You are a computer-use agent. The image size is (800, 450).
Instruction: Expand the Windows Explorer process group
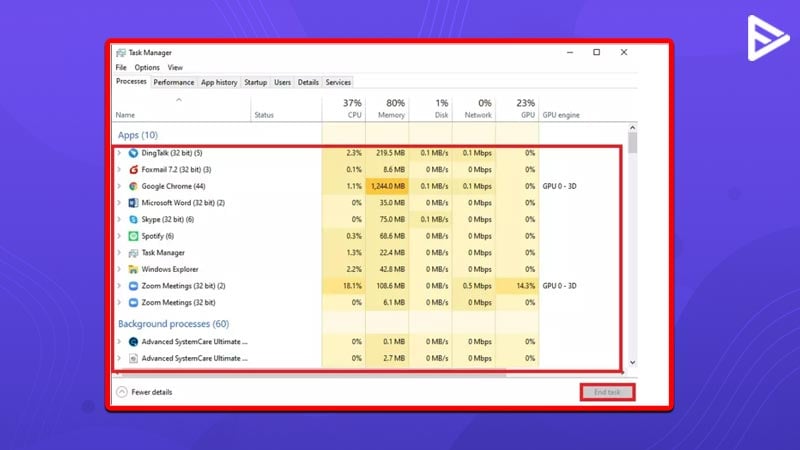119,269
